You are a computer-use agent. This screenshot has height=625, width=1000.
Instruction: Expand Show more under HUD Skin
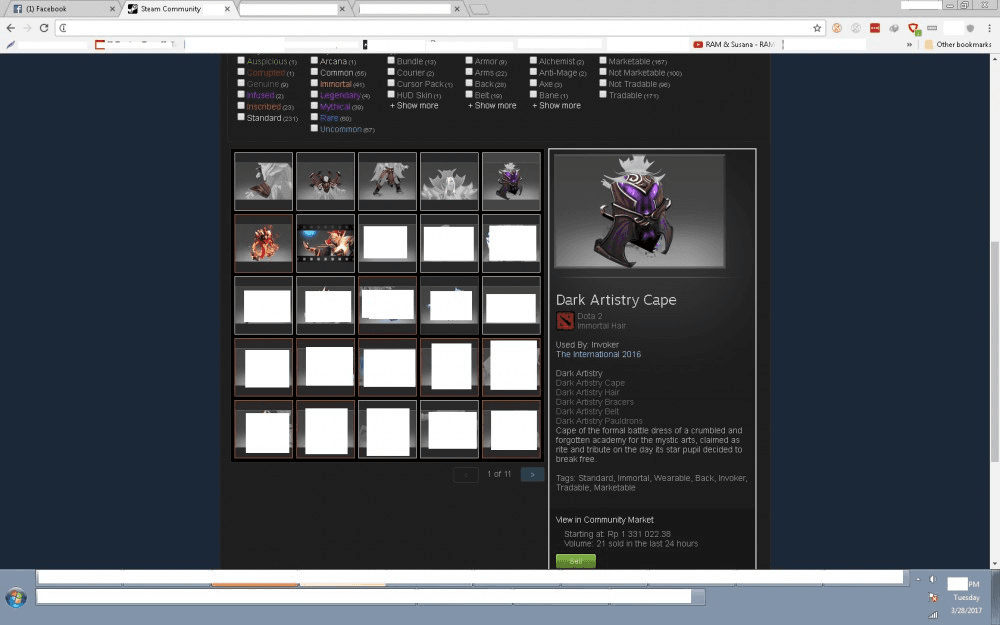pyautogui.click(x=414, y=106)
